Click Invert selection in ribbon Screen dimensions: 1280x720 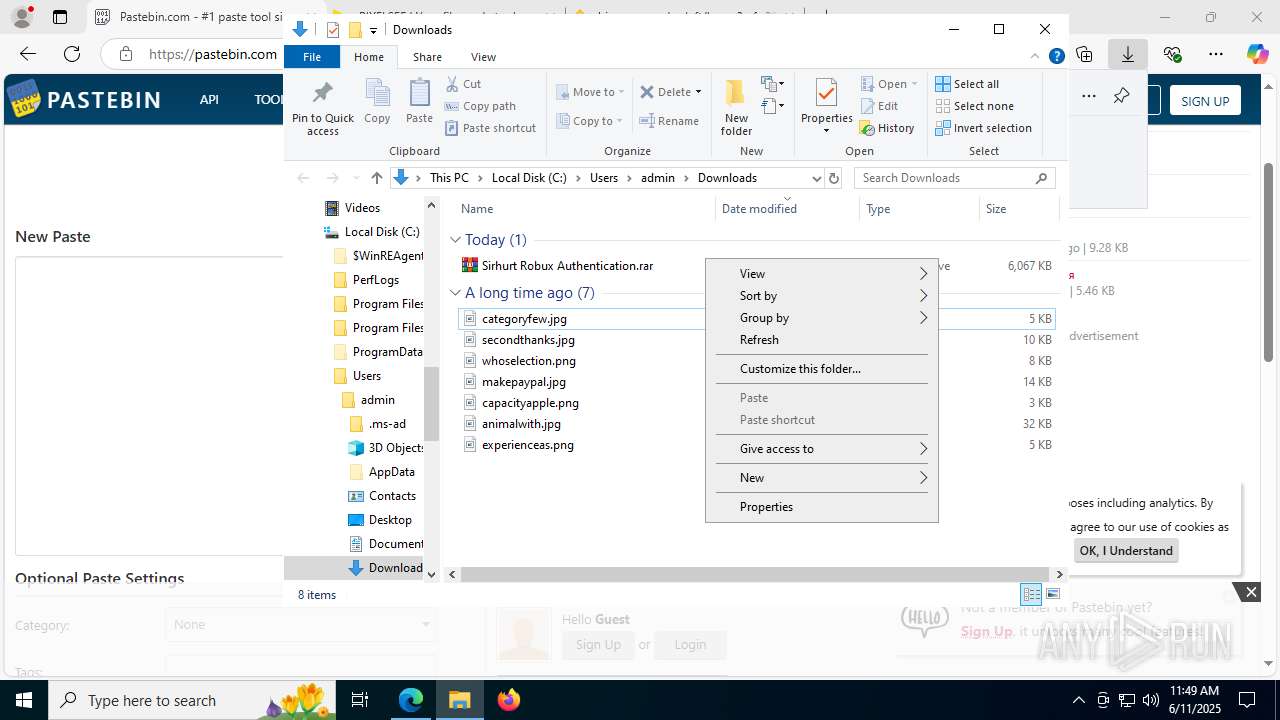pos(983,128)
